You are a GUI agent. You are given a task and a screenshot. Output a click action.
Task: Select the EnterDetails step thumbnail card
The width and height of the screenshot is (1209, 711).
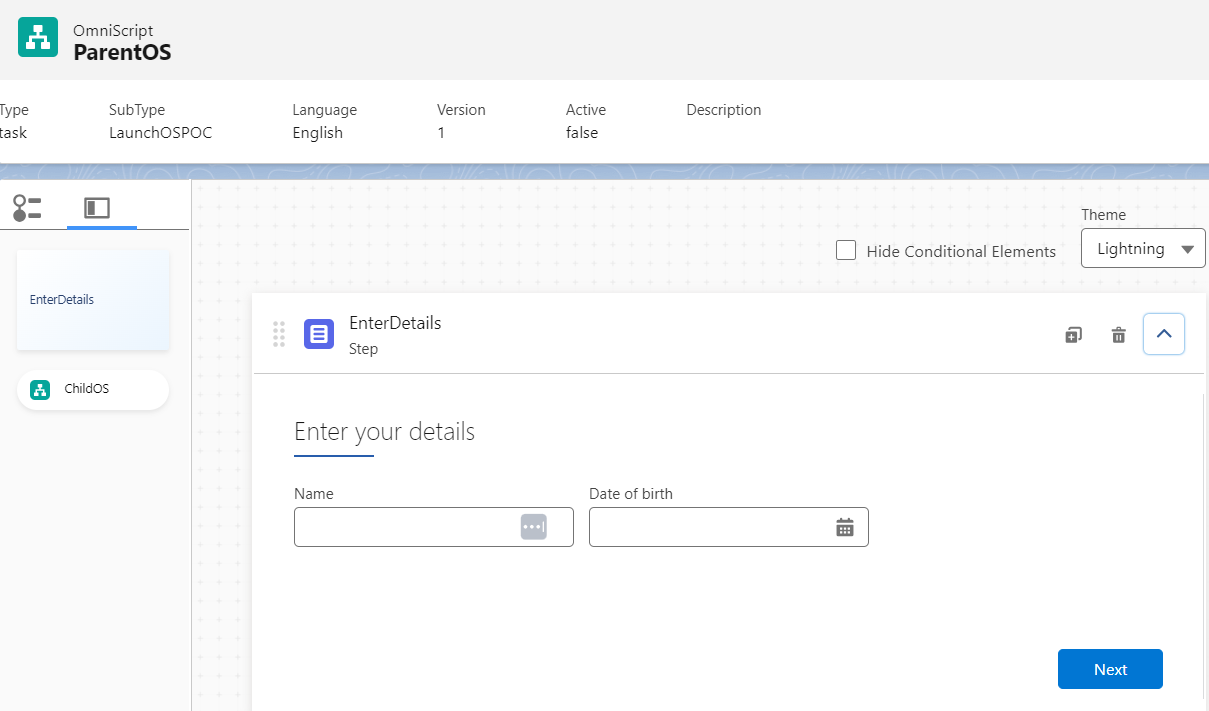pyautogui.click(x=93, y=300)
